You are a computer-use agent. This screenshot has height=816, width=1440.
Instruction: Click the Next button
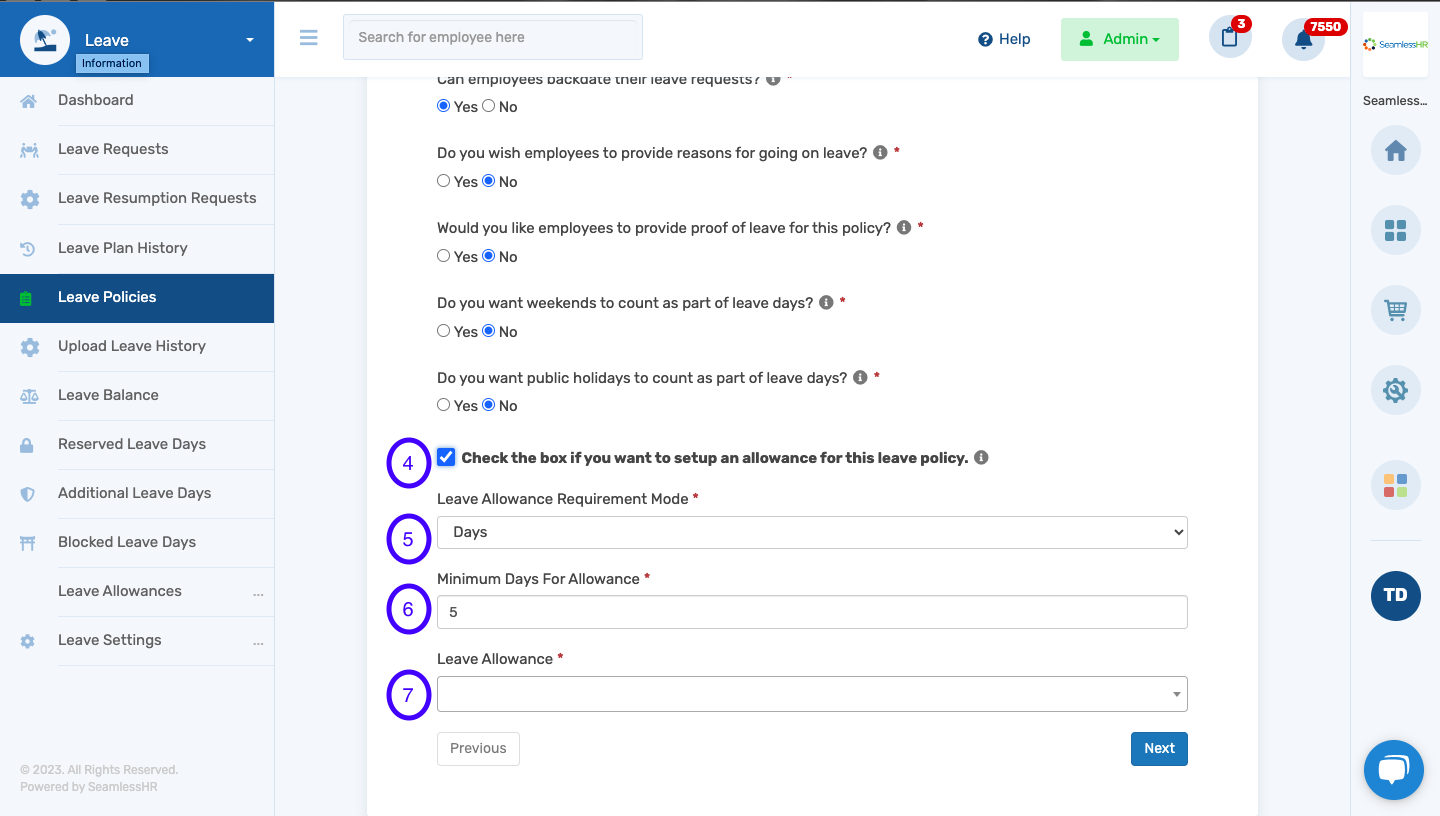[x=1158, y=748]
